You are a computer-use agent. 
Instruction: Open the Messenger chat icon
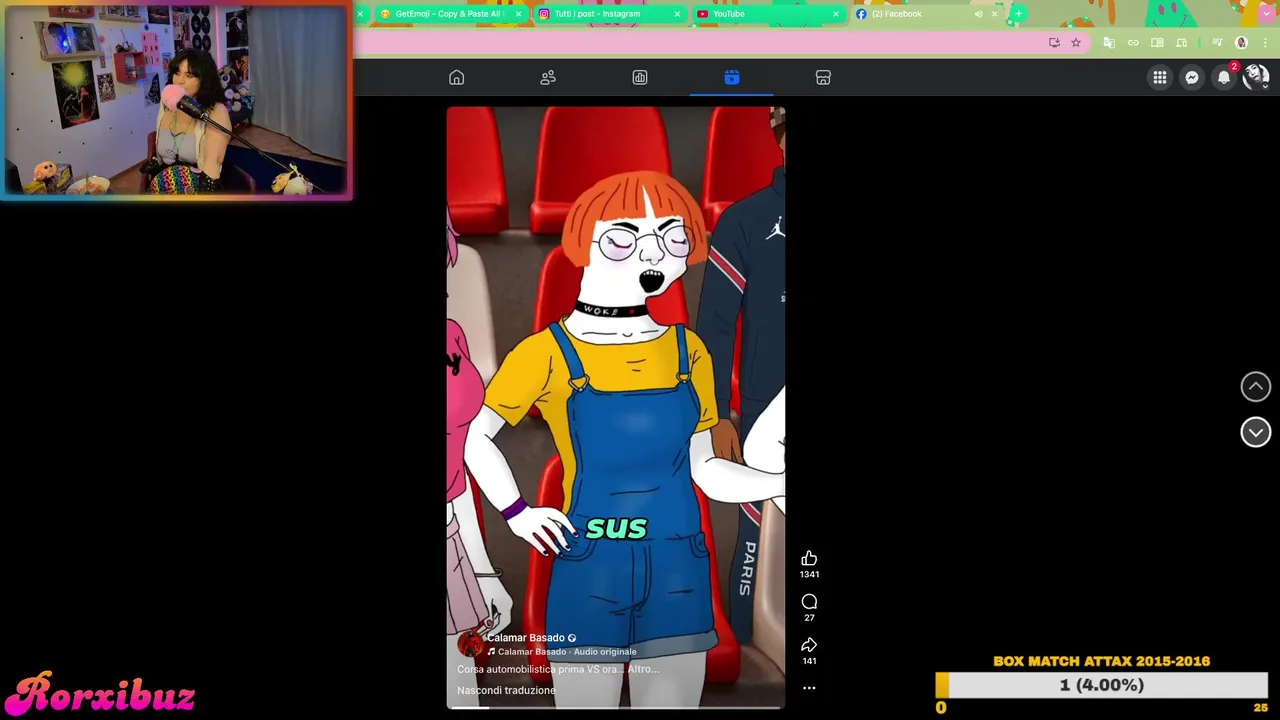[1192, 78]
